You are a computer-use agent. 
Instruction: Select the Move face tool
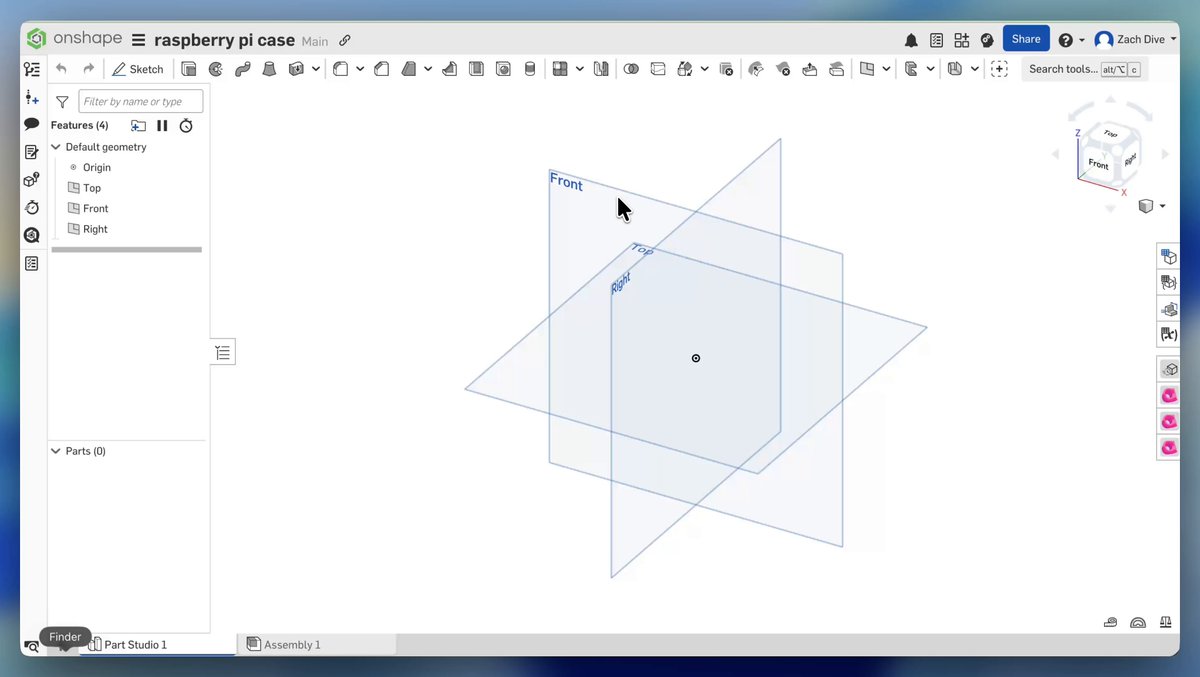(x=810, y=69)
